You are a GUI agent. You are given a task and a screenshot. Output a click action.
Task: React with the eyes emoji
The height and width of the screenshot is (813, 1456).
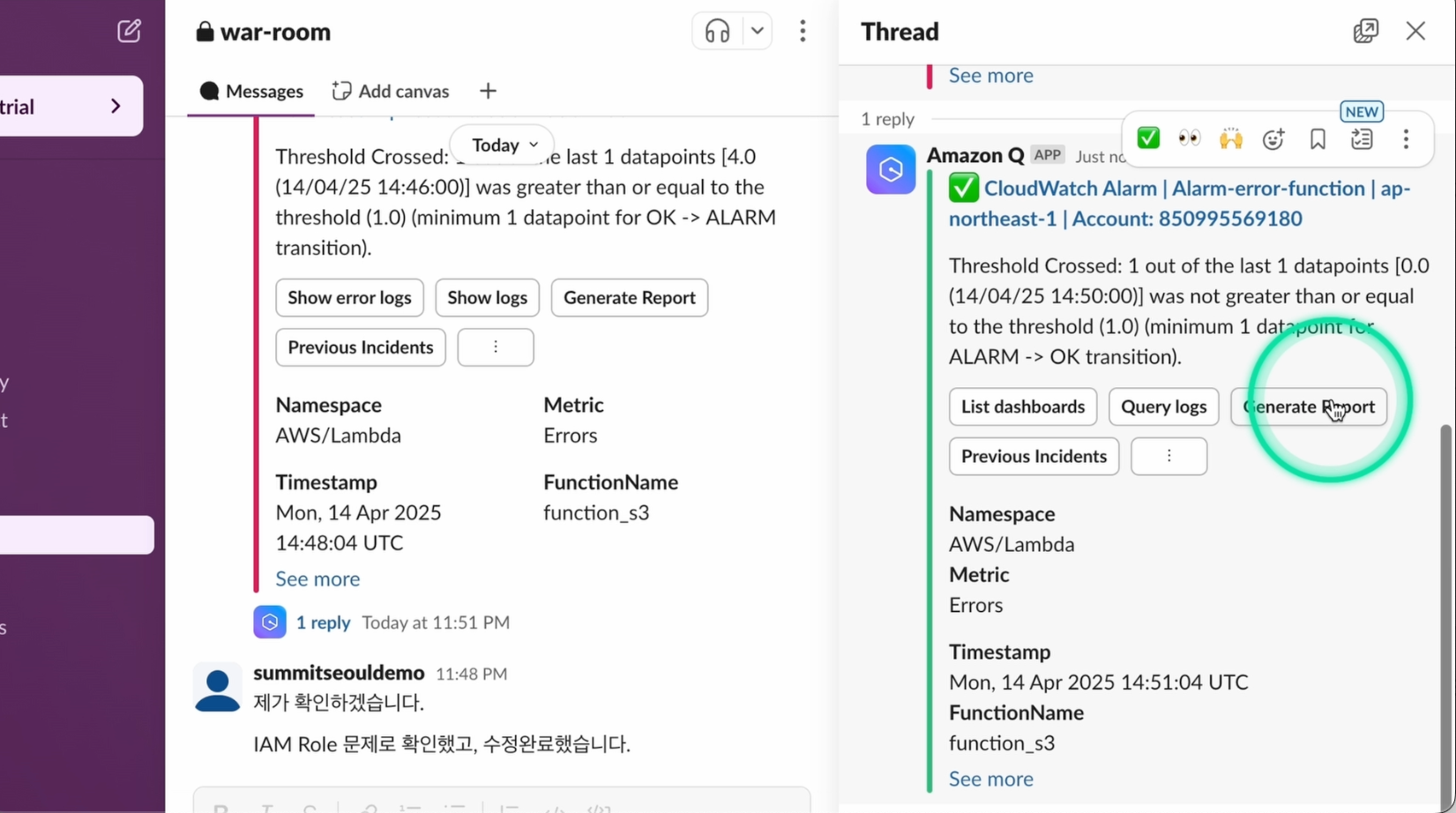click(x=1190, y=138)
